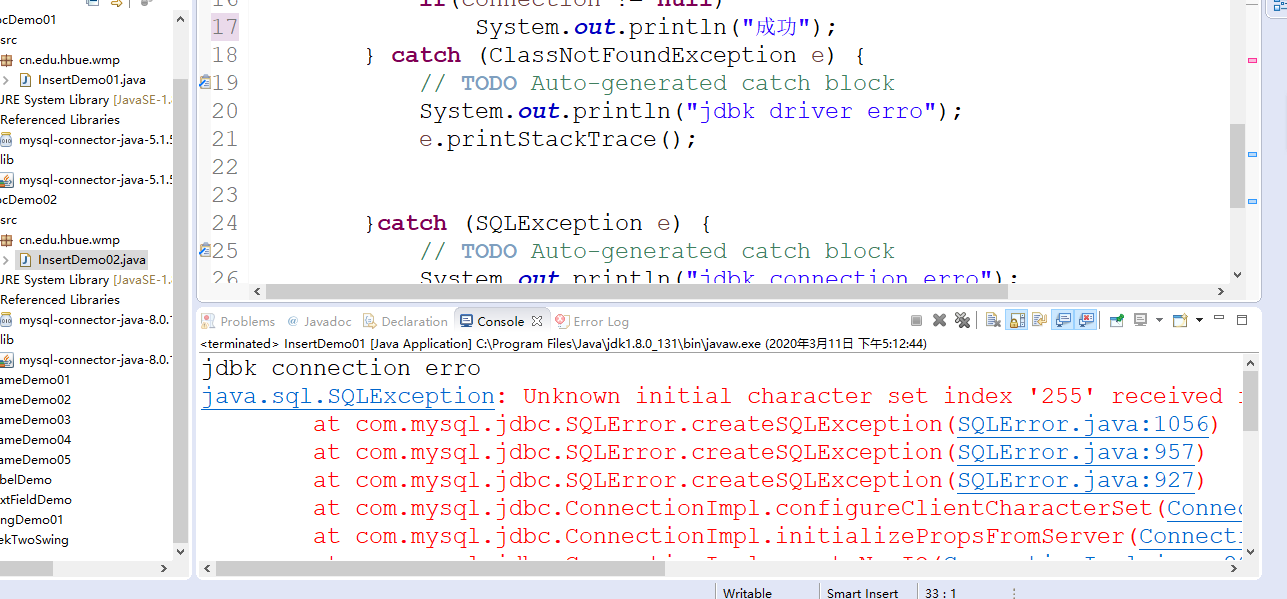Pin the Console view
The image size is (1287, 599).
coord(1116,320)
